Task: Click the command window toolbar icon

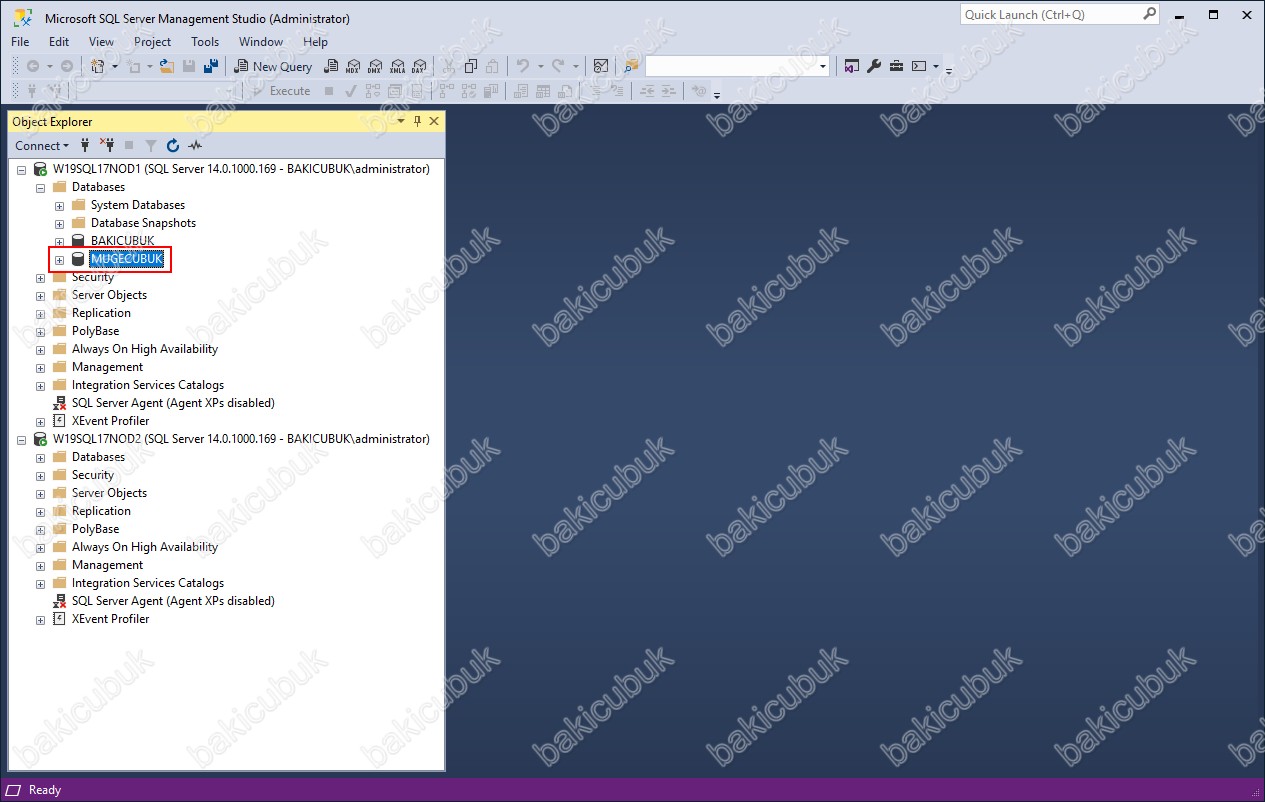Action: click(x=919, y=66)
